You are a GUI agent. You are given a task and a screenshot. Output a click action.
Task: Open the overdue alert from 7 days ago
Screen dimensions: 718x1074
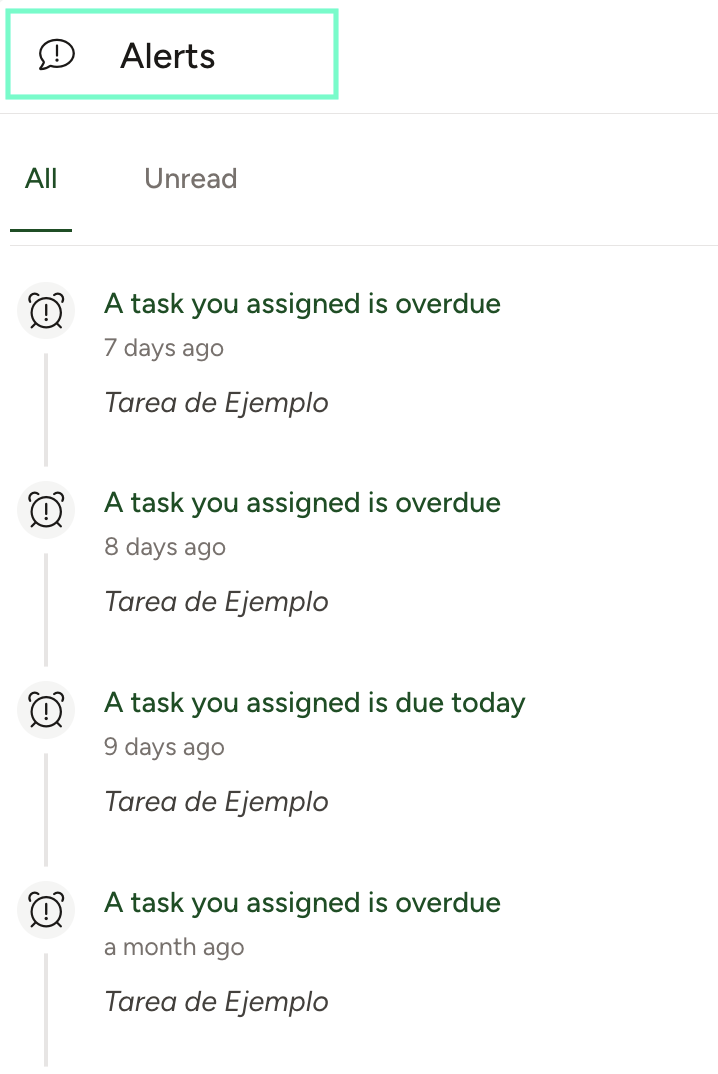[x=302, y=303]
